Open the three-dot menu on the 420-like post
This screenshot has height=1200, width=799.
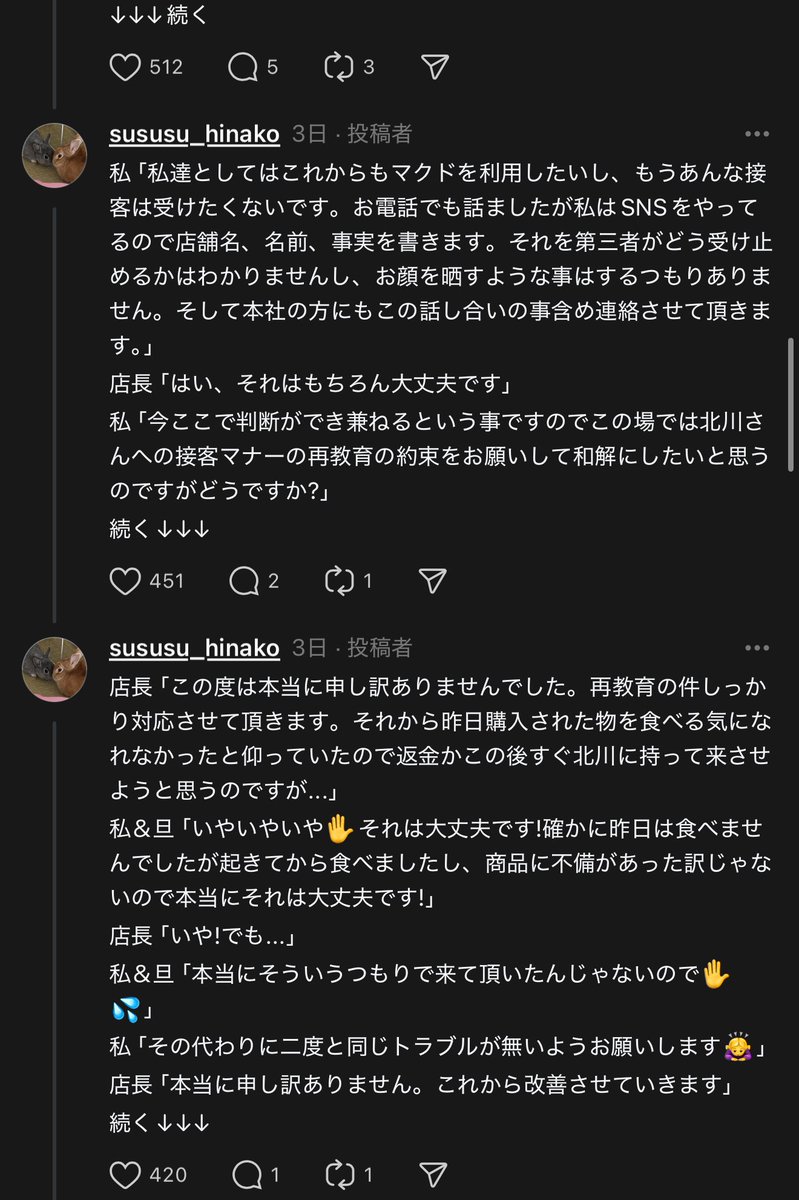(x=756, y=648)
